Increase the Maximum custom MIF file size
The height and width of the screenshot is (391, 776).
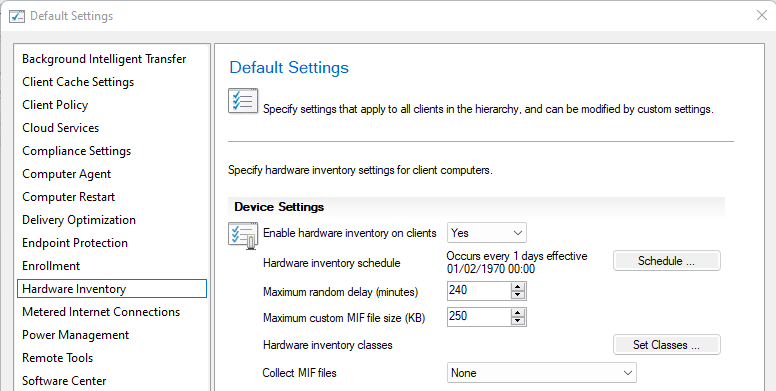click(518, 313)
